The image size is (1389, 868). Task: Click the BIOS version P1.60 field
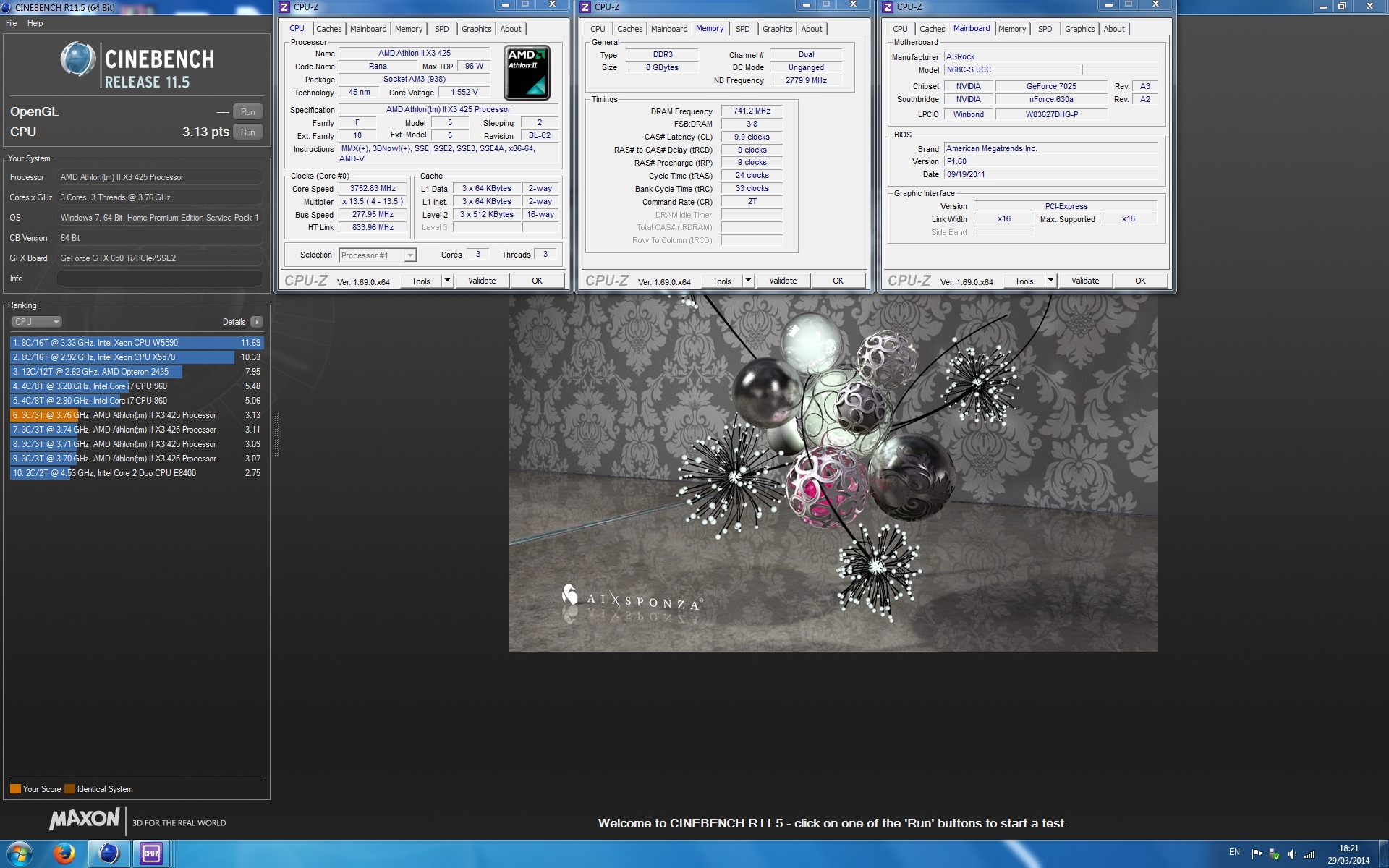pyautogui.click(x=1050, y=161)
